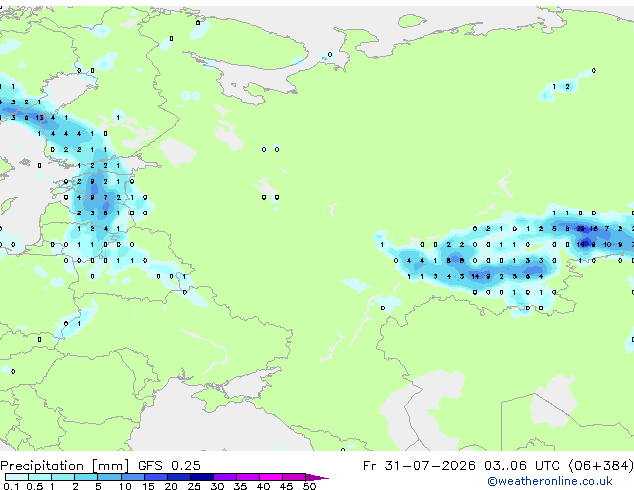
Task: Click the 0.1–0.5 mm palest legend swatch
Action: pyautogui.click(x=17, y=477)
